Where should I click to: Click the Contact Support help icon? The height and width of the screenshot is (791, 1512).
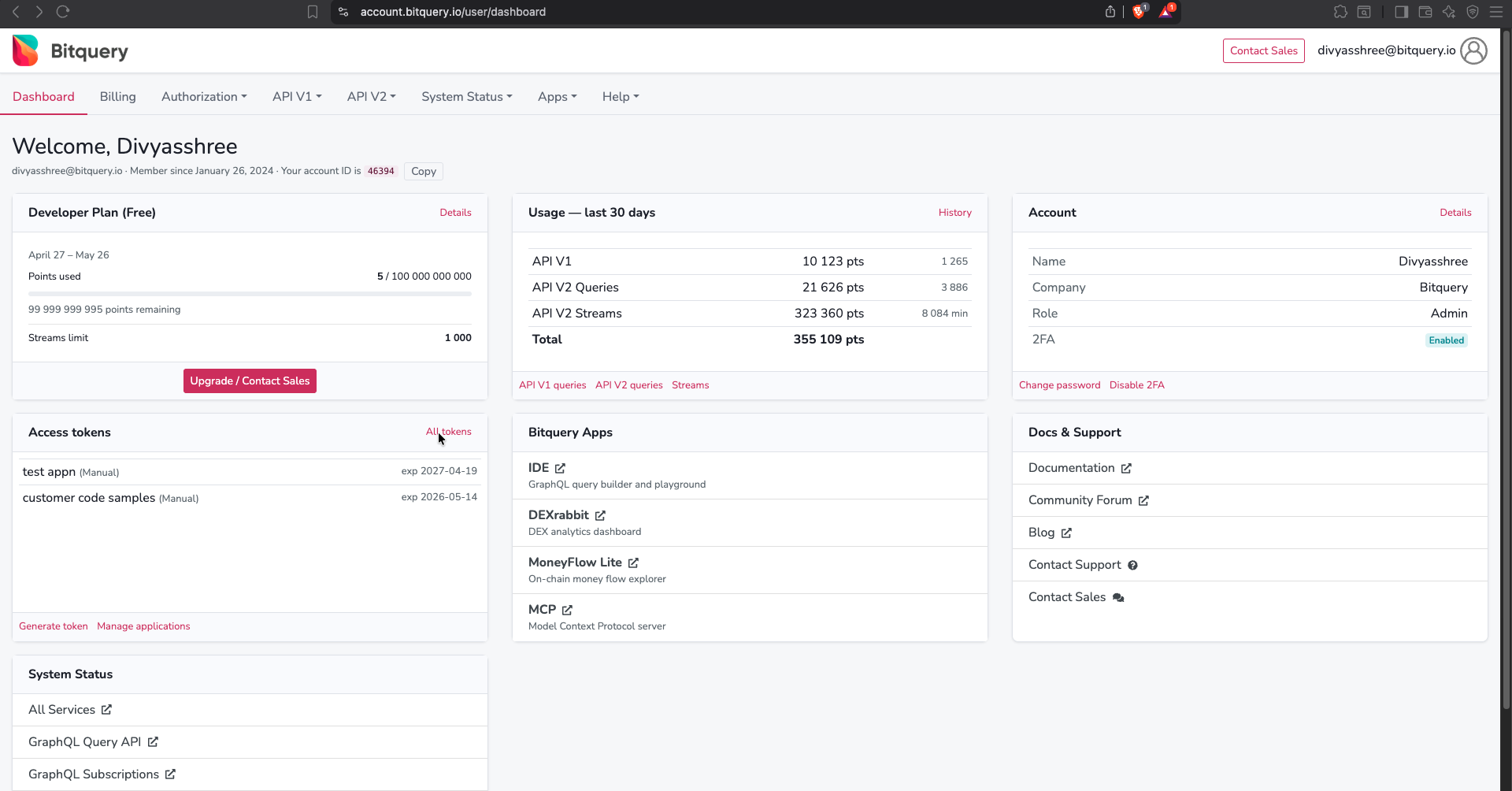[1133, 565]
